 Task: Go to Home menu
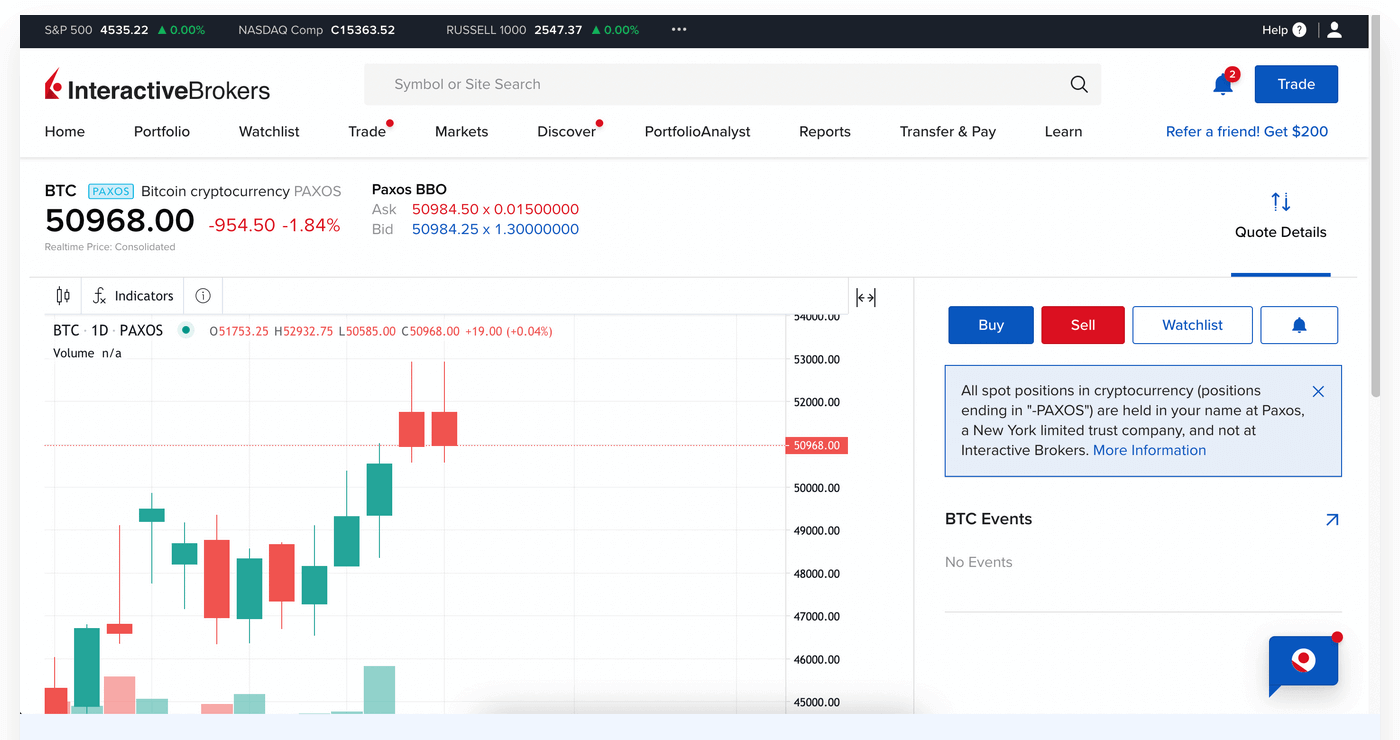pyautogui.click(x=65, y=132)
